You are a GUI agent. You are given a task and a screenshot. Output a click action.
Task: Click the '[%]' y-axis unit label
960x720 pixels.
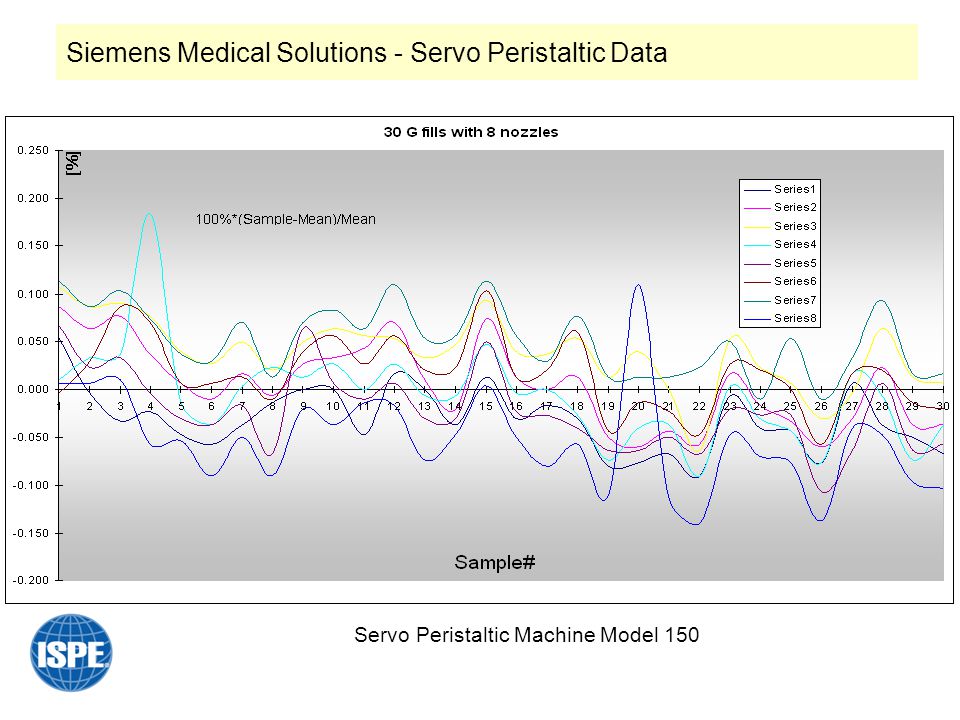point(73,163)
